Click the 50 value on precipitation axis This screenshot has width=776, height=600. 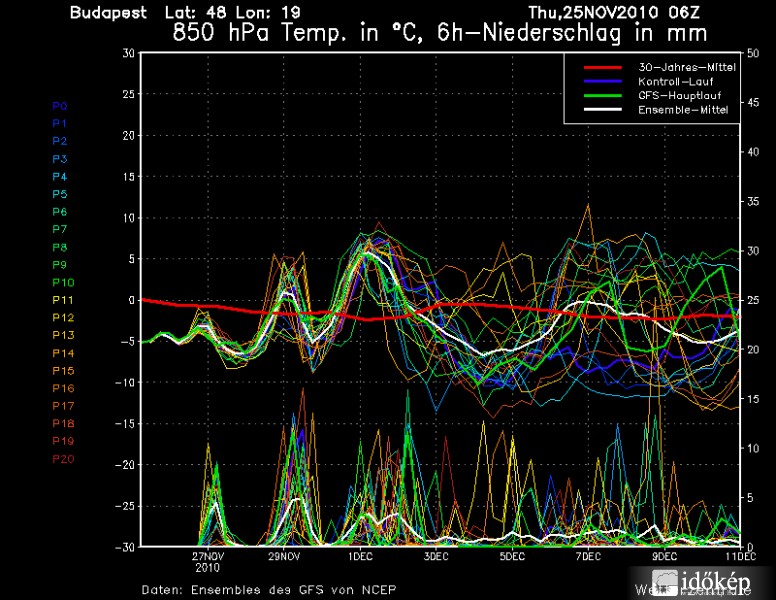(x=753, y=53)
